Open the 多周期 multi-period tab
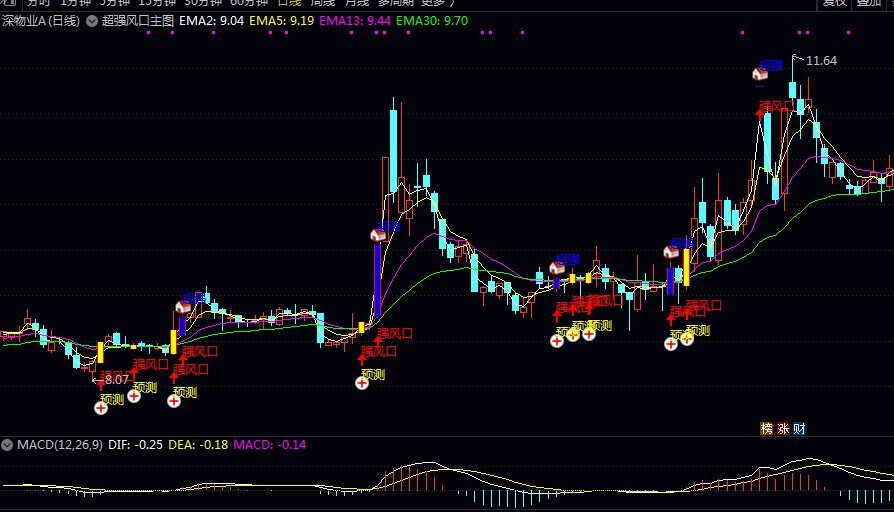Viewport: 894px width, 512px height. click(x=395, y=3)
